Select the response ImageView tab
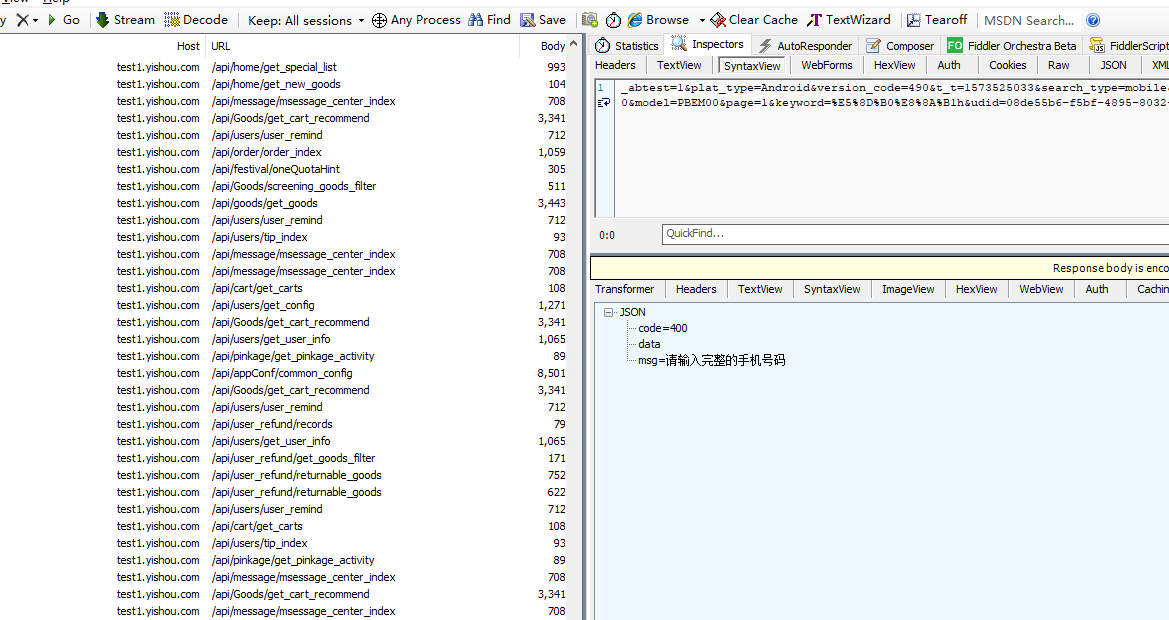The height and width of the screenshot is (620, 1169). 908,289
